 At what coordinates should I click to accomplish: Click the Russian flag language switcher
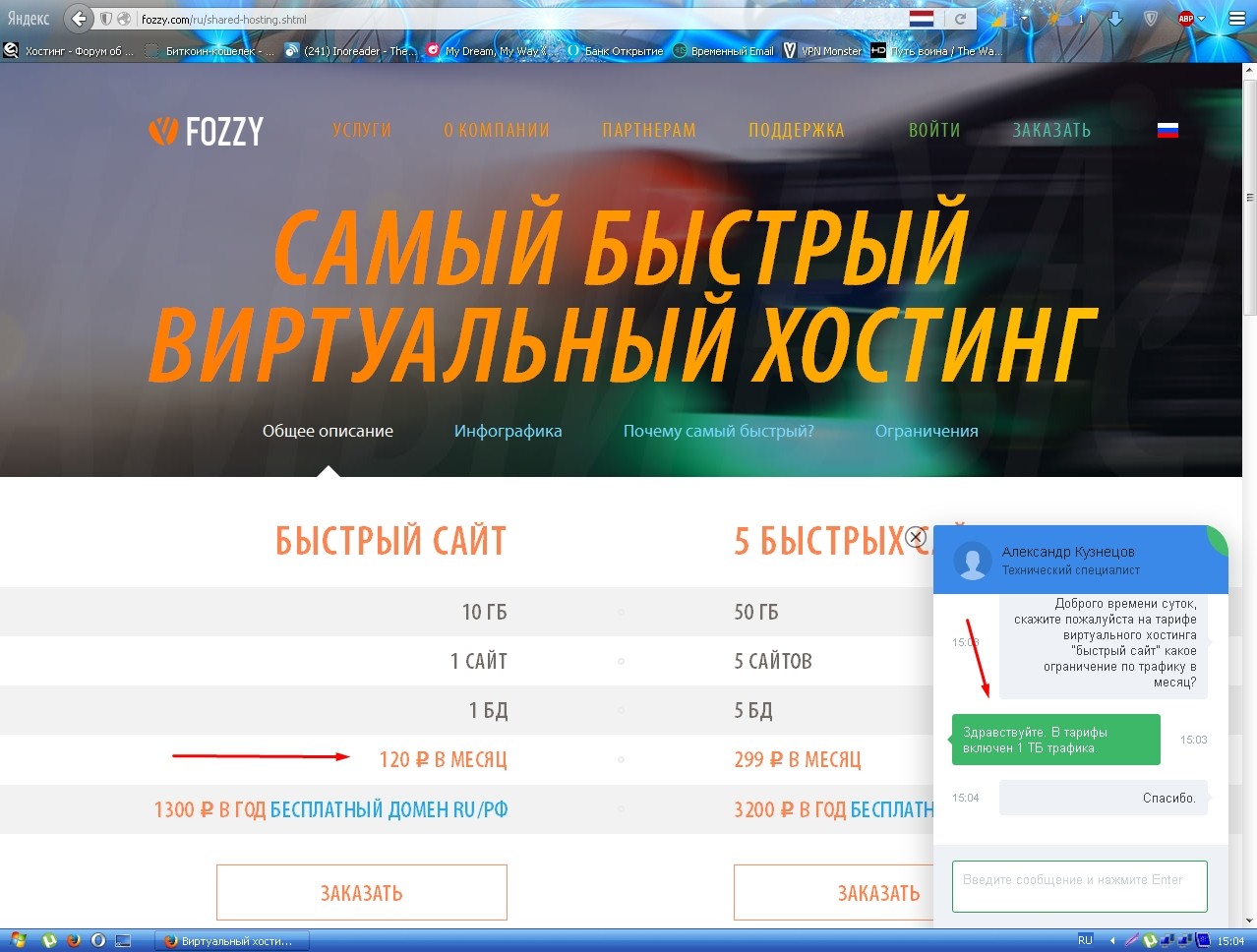pos(1167,130)
